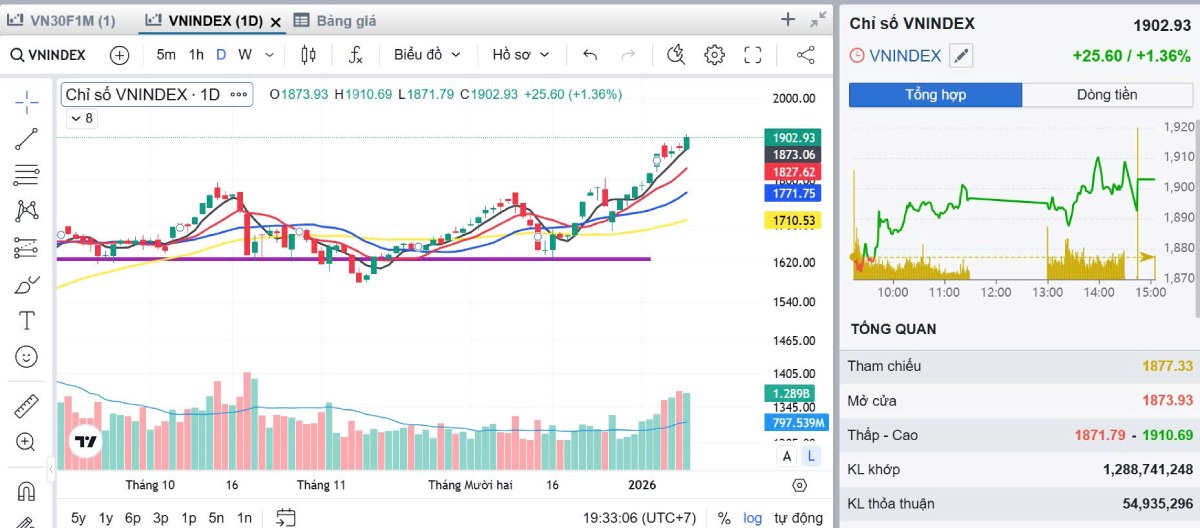Toggle percent scale mode
The width and height of the screenshot is (1200, 528).
[x=724, y=518]
